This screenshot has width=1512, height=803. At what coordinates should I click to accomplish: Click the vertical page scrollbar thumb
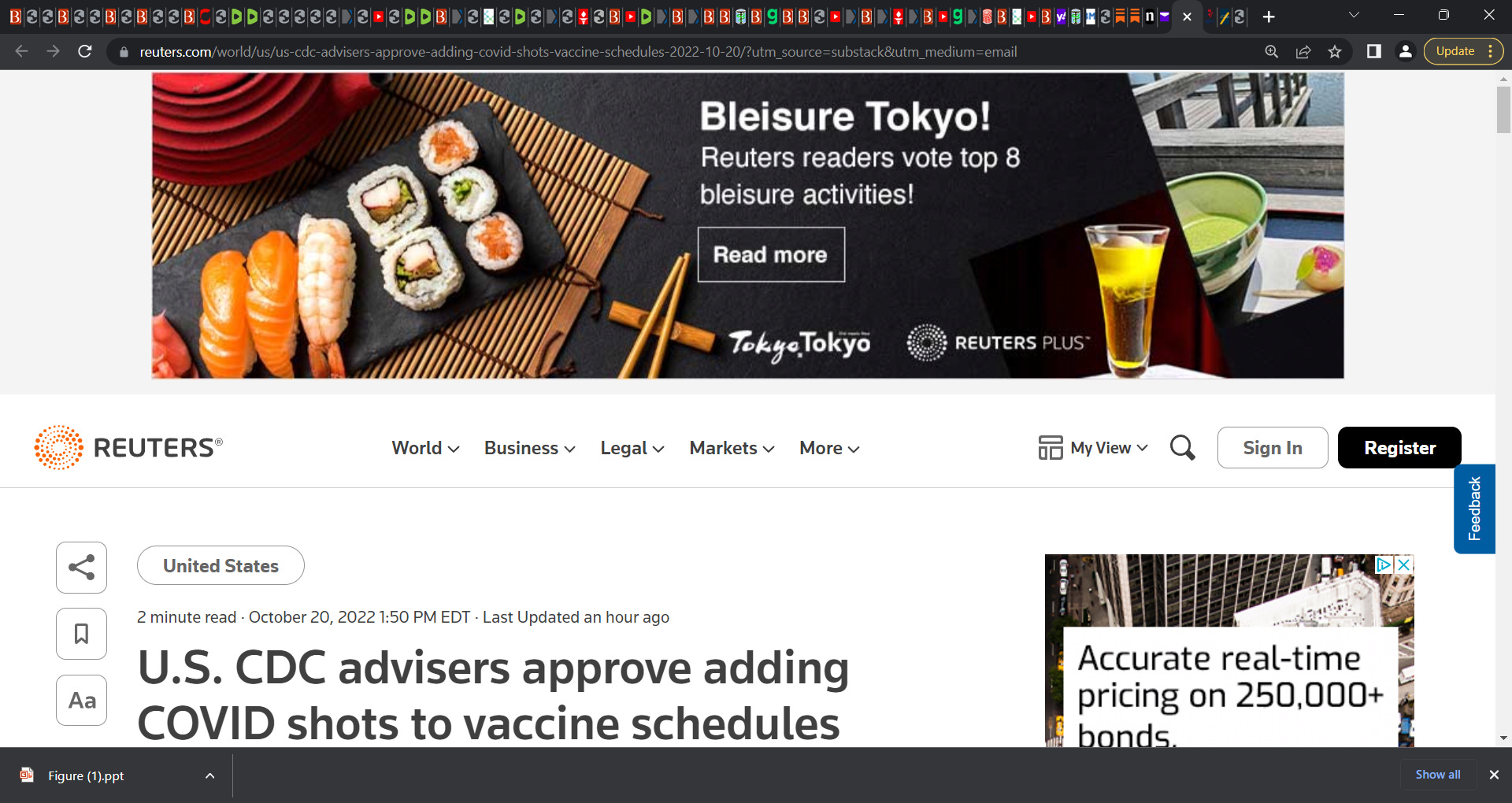tap(1503, 109)
